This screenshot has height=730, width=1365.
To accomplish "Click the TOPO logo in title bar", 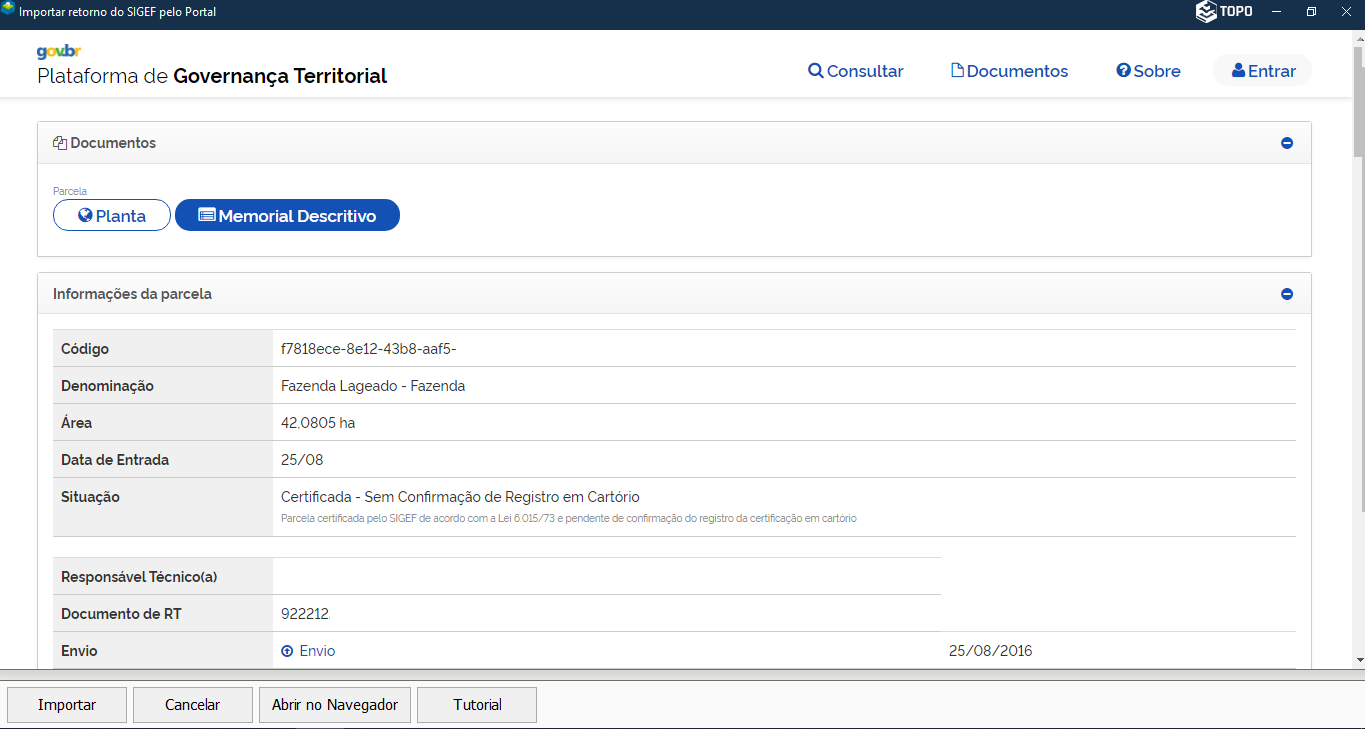I will pyautogui.click(x=1224, y=12).
